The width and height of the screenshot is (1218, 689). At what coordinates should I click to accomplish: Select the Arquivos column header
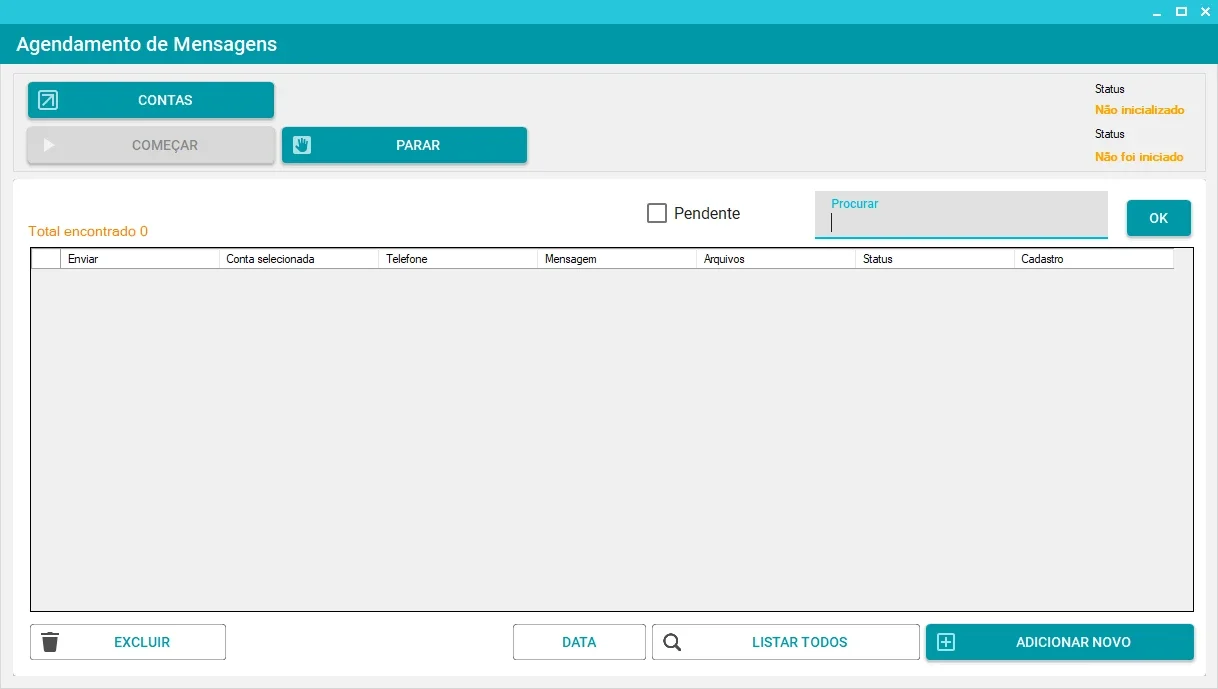(x=776, y=259)
